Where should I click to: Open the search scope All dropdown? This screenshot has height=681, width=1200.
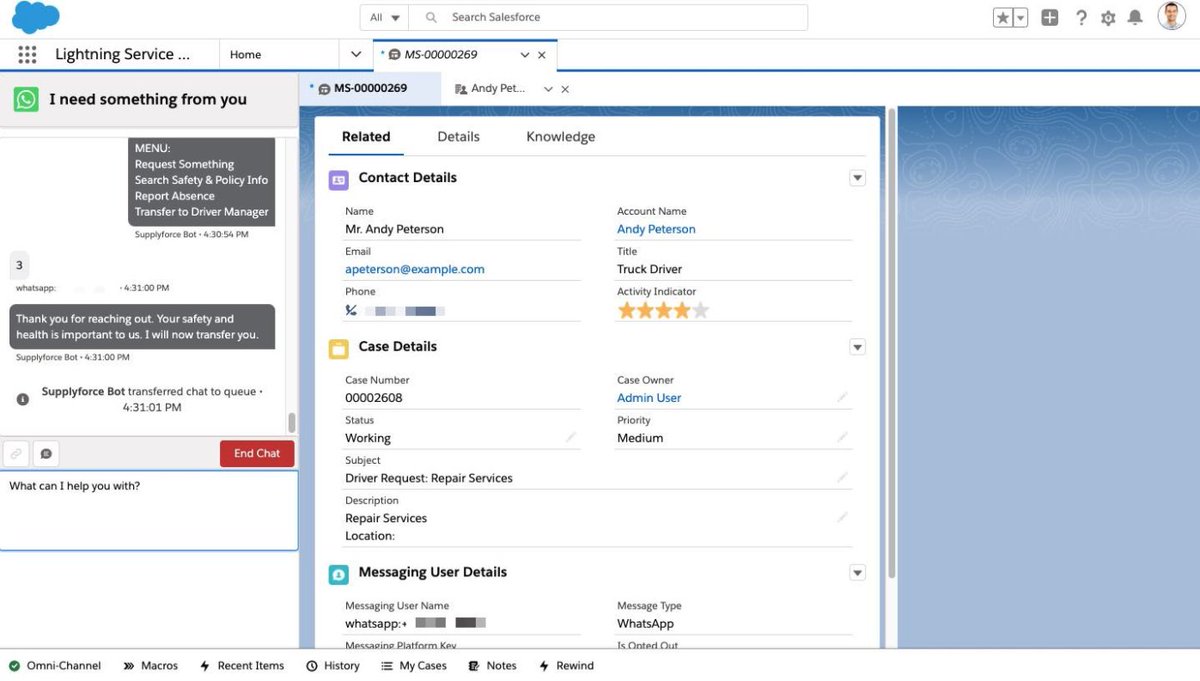coord(385,17)
